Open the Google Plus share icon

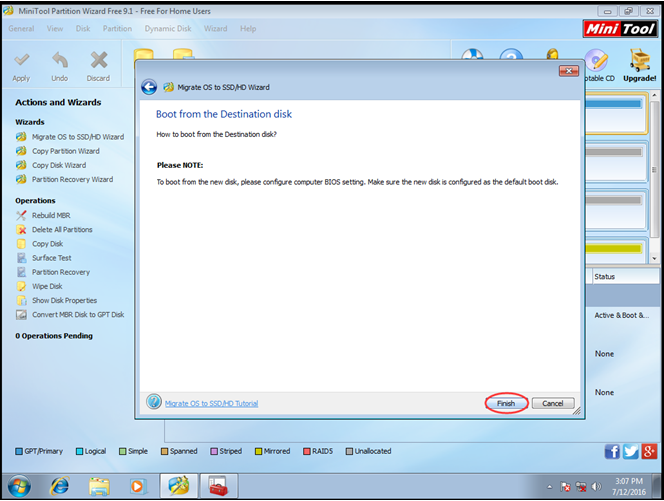click(649, 451)
